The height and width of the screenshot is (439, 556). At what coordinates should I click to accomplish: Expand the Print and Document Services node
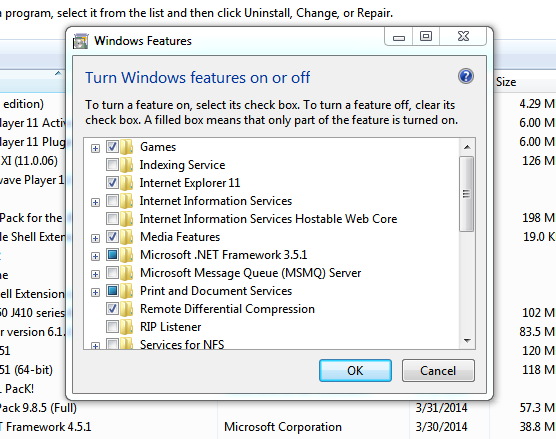point(95,293)
